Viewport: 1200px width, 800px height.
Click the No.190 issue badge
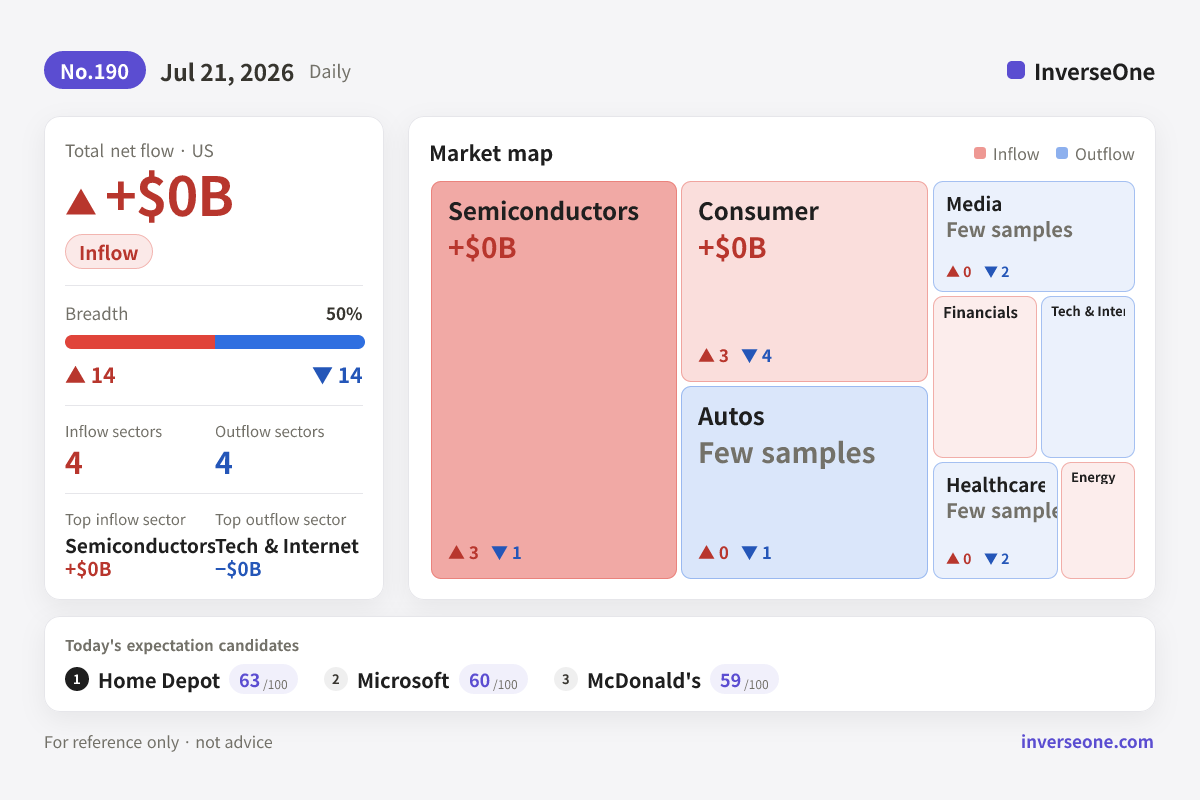(x=95, y=71)
